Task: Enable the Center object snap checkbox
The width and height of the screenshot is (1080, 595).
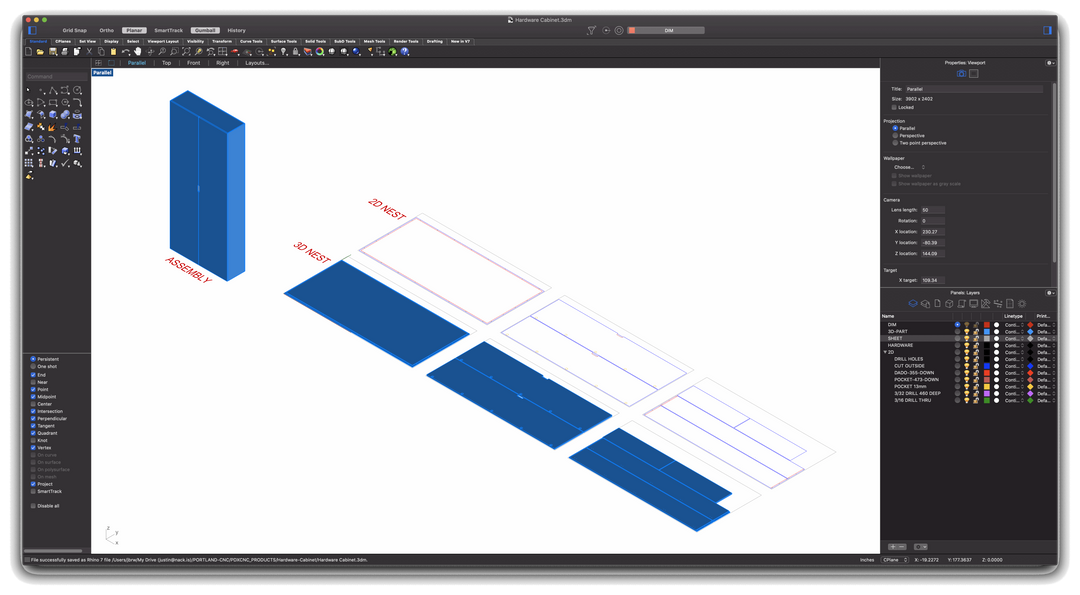Action: [x=33, y=404]
